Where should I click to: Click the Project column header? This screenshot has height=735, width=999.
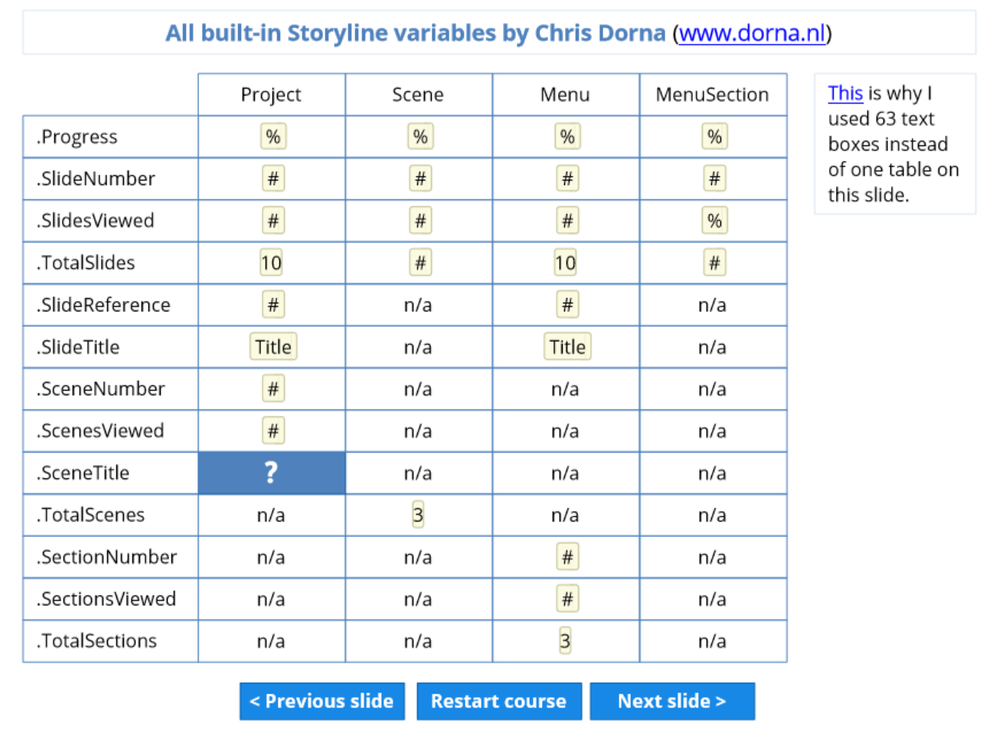(x=271, y=95)
